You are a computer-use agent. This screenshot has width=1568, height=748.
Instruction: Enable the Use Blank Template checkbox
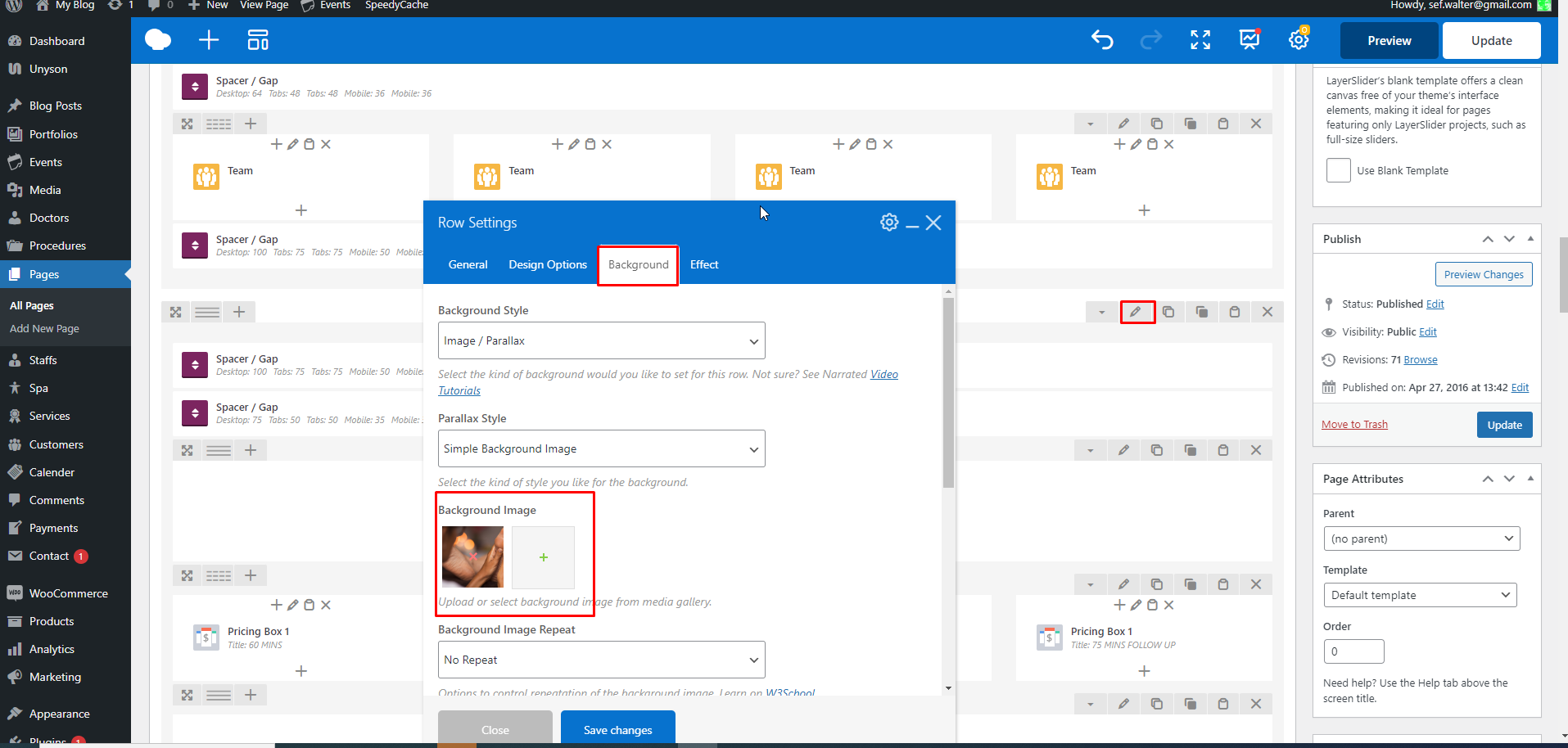(x=1339, y=170)
